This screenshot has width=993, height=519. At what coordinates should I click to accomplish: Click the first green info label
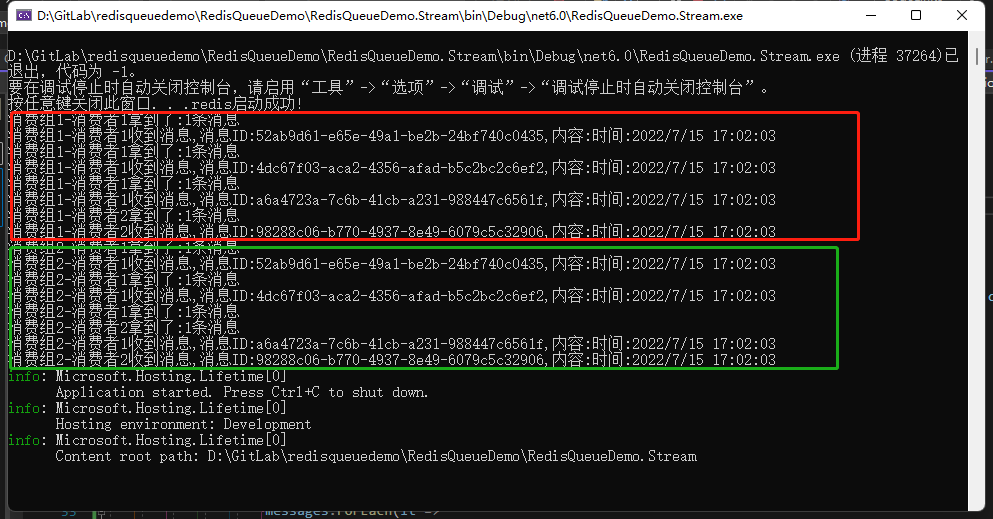tap(24, 376)
